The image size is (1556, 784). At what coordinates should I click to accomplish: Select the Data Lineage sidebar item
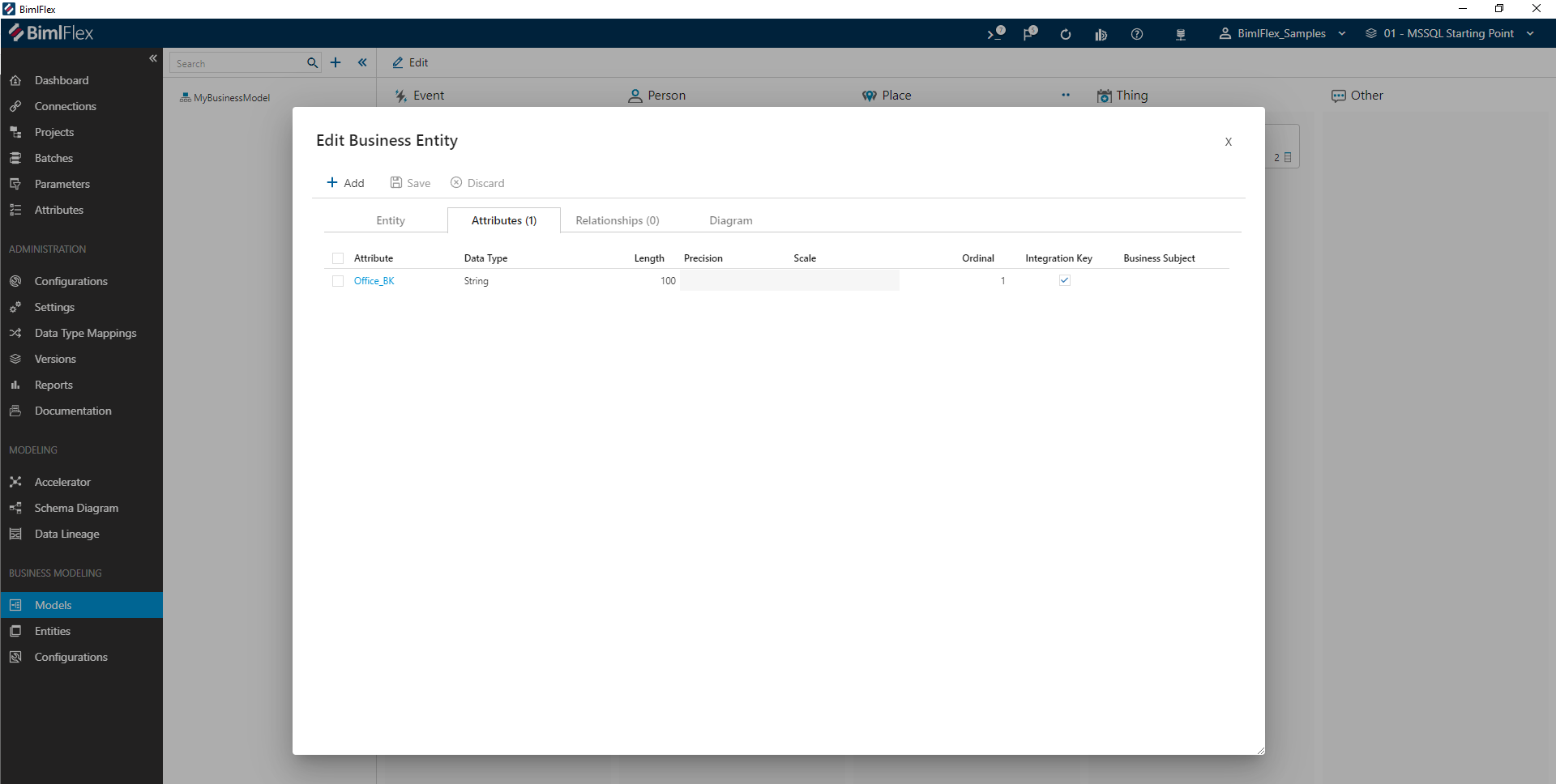(x=65, y=534)
